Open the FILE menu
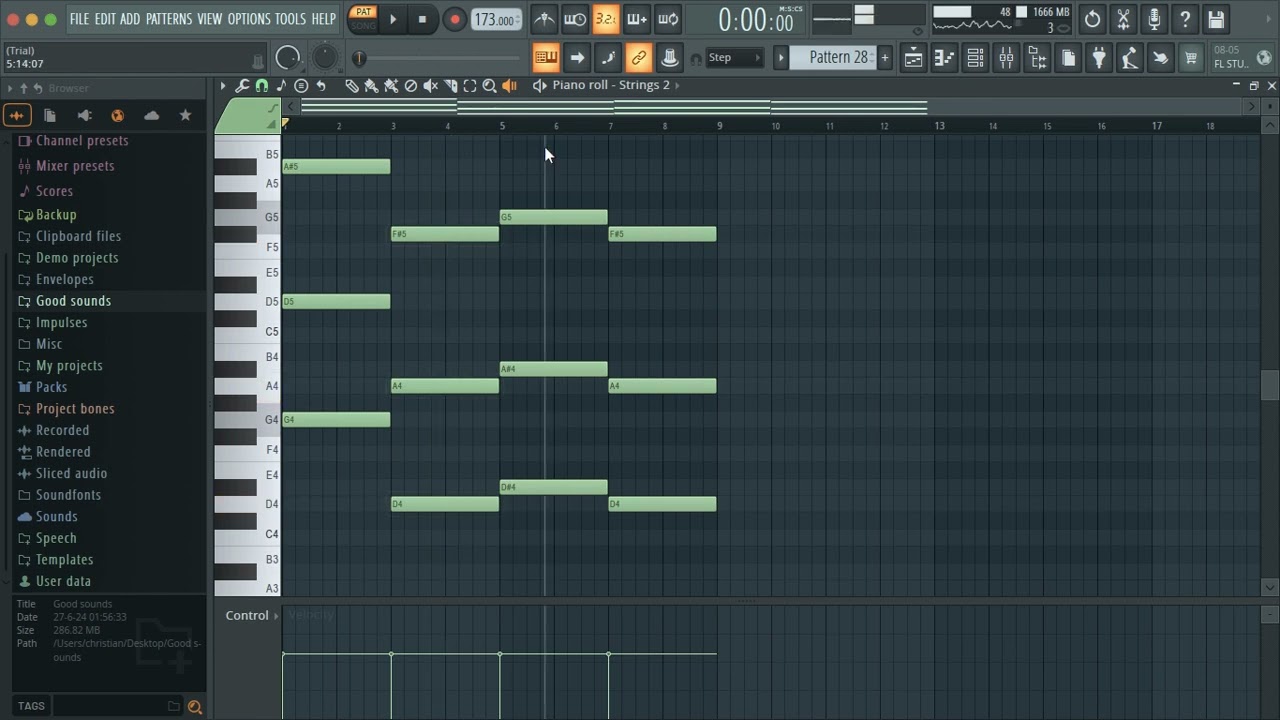Screen dimensions: 1280x720 (x=79, y=19)
